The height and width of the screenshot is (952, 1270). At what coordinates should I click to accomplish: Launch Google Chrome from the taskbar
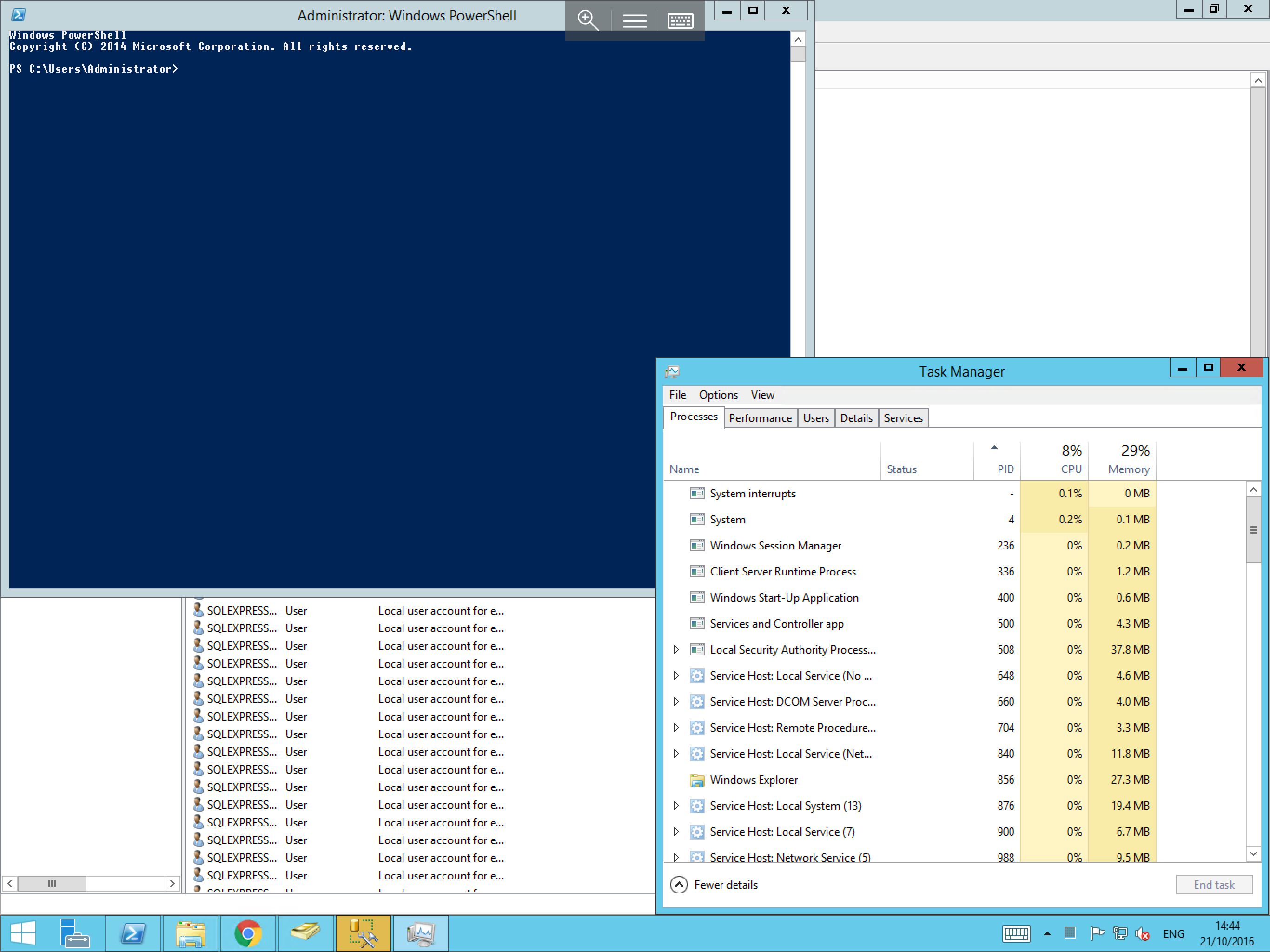pyautogui.click(x=248, y=933)
